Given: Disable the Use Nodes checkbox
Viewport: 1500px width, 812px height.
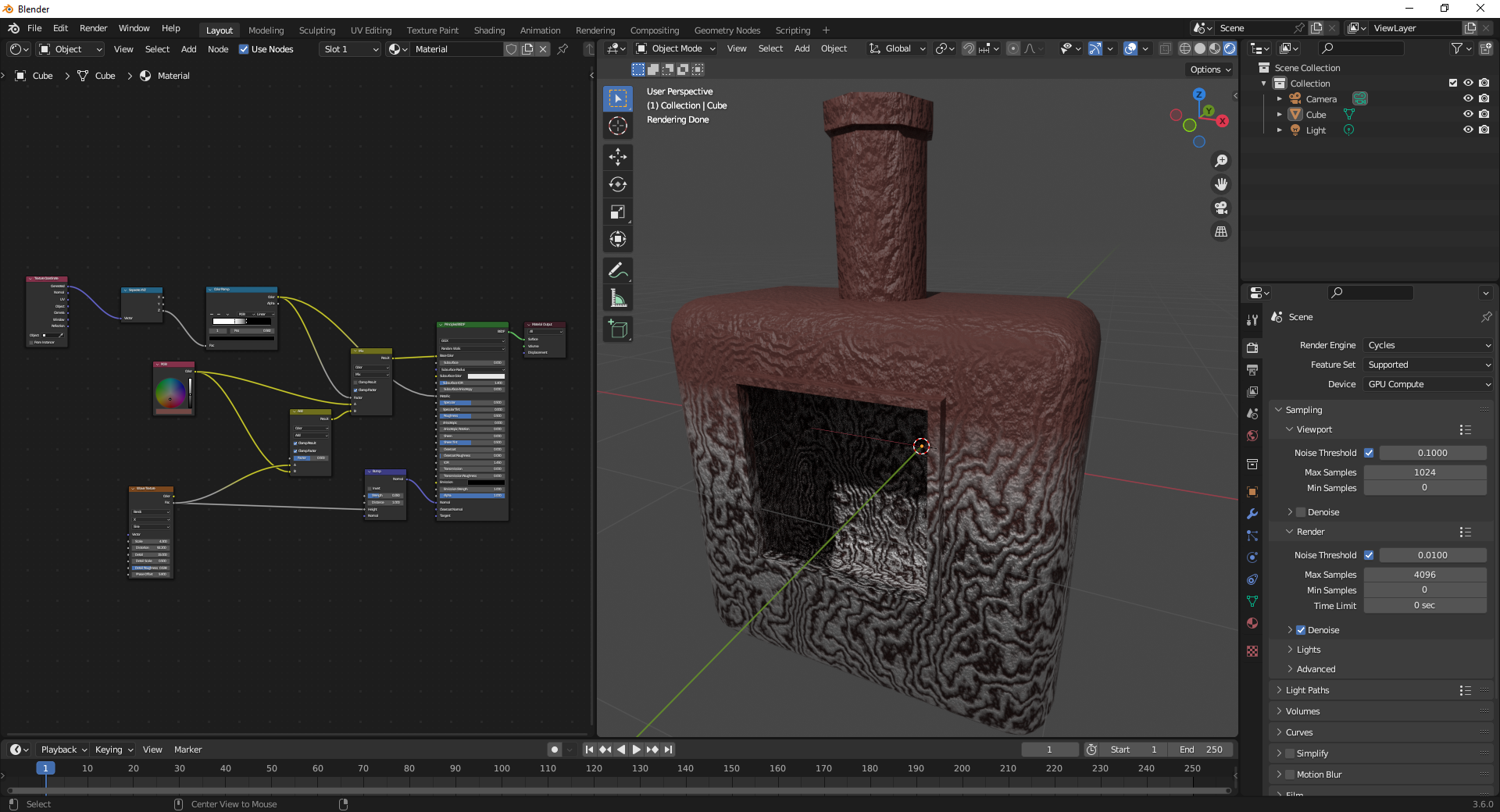Looking at the screenshot, I should 244,49.
